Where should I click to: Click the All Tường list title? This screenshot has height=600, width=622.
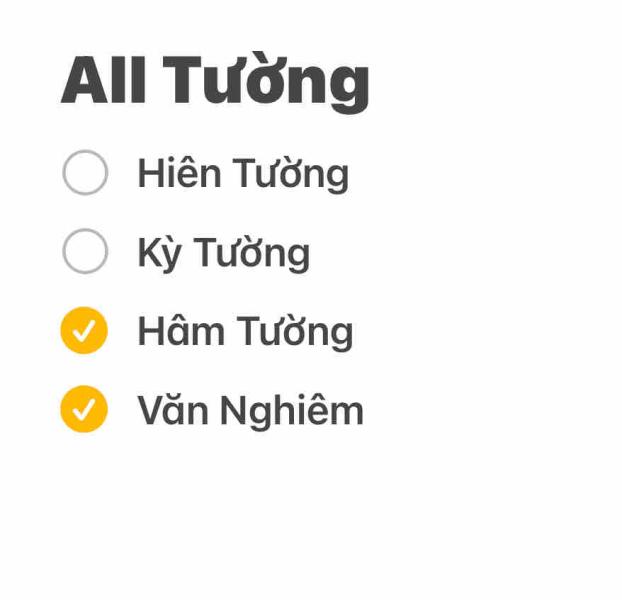pyautogui.click(x=215, y=82)
